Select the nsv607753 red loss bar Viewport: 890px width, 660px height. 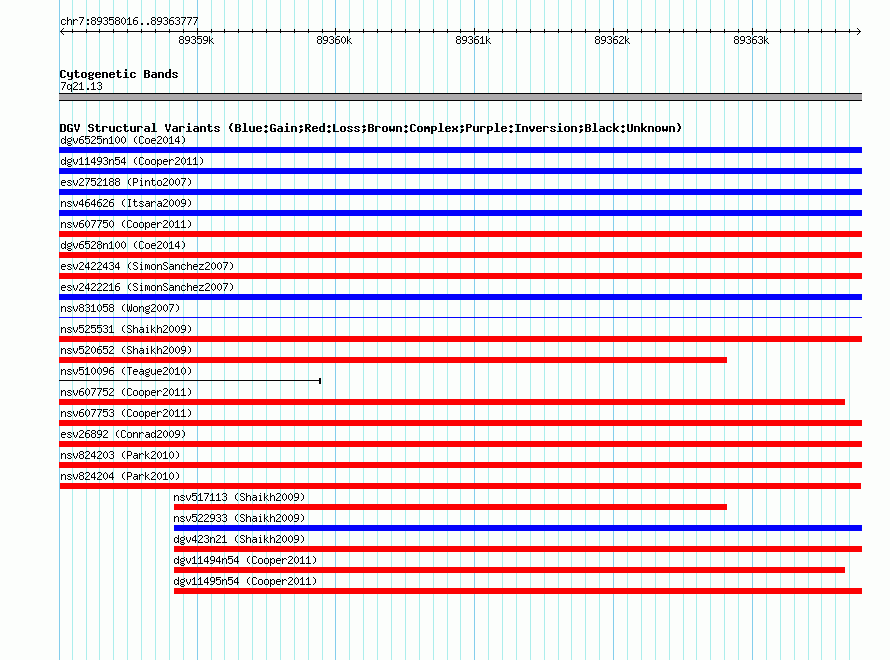(x=460, y=423)
